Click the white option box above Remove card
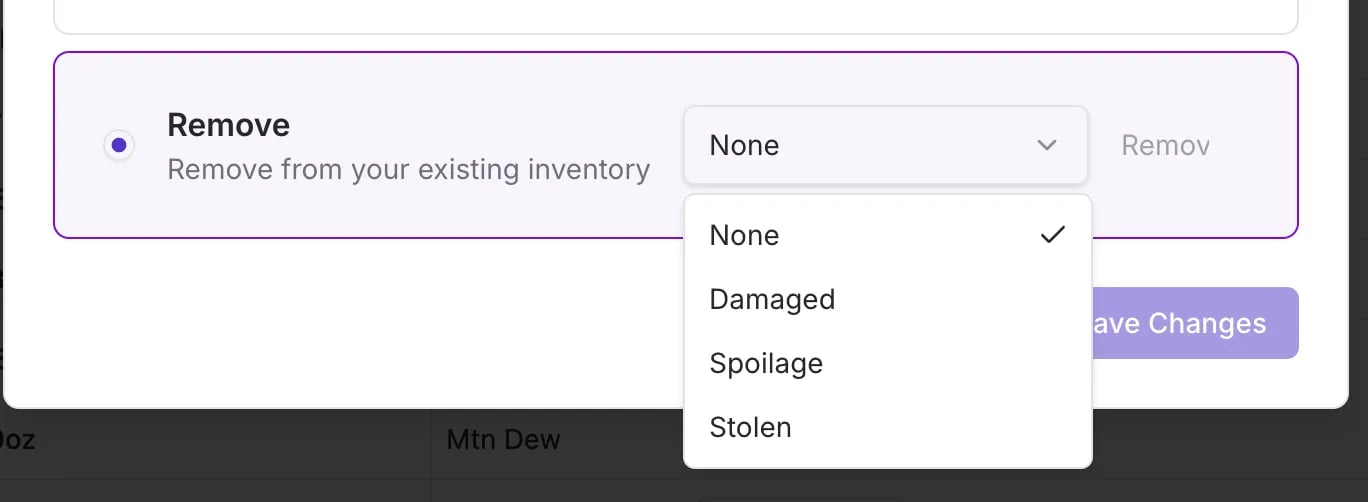Viewport: 1368px width, 502px height. coord(676,16)
